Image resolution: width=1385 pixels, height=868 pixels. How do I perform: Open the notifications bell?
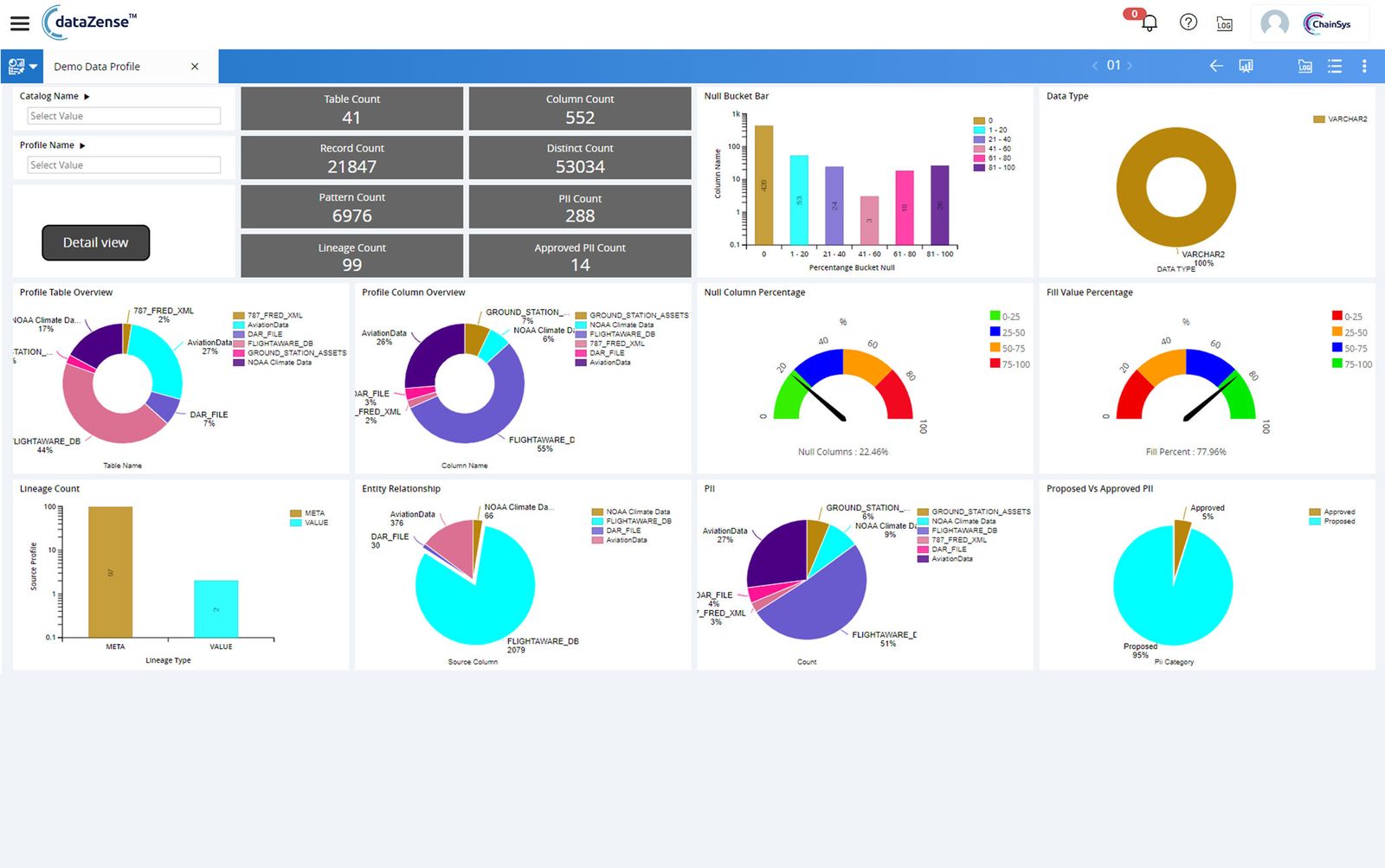pyautogui.click(x=1149, y=23)
